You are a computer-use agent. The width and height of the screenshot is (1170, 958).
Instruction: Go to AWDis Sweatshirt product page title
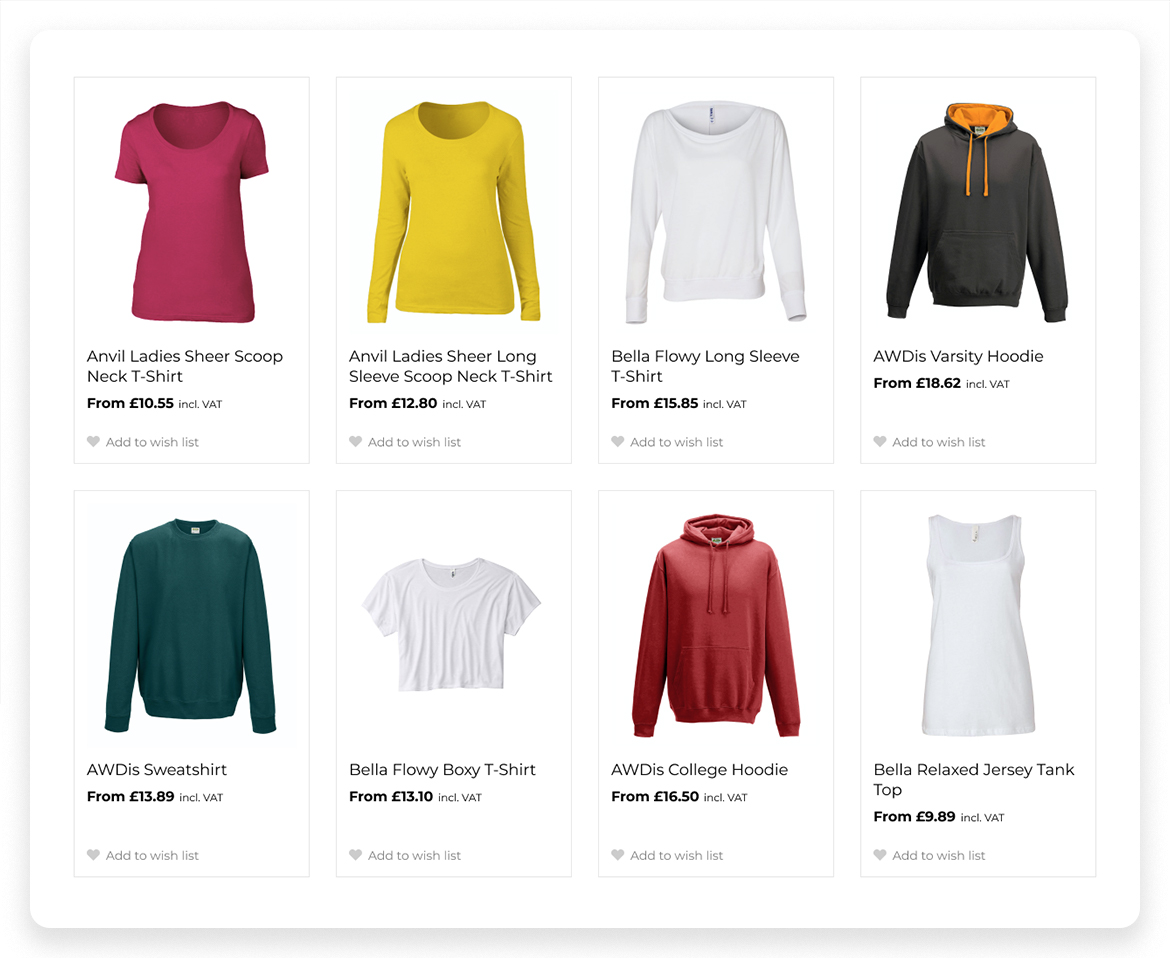click(157, 769)
